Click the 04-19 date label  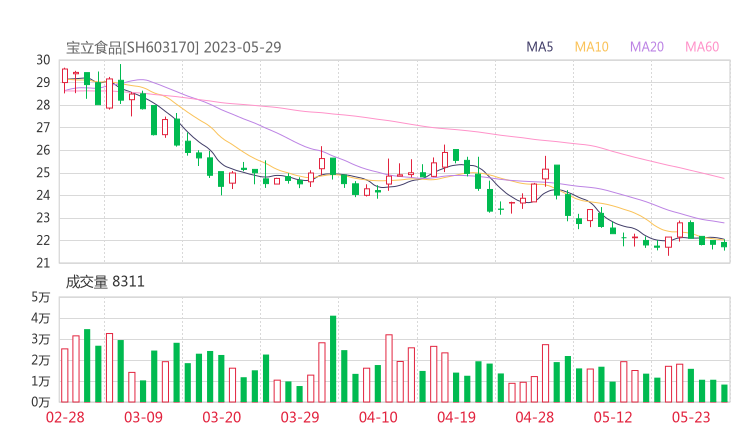[x=456, y=417]
